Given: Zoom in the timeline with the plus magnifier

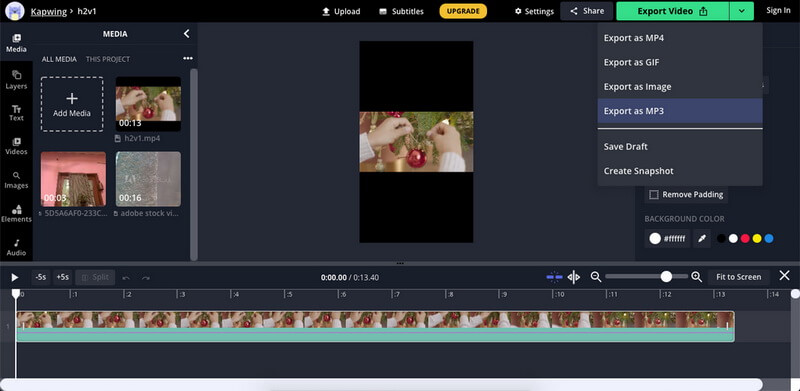Looking at the screenshot, I should 696,277.
